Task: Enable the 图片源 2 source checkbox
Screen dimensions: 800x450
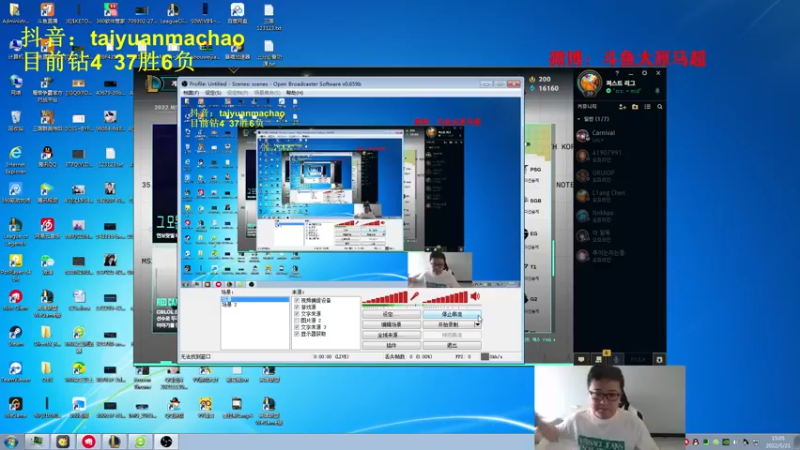Action: click(x=296, y=320)
